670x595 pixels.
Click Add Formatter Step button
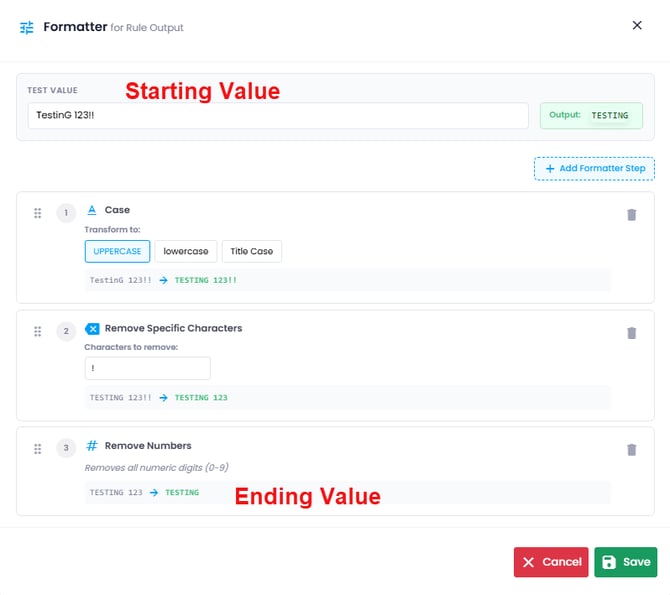[594, 169]
